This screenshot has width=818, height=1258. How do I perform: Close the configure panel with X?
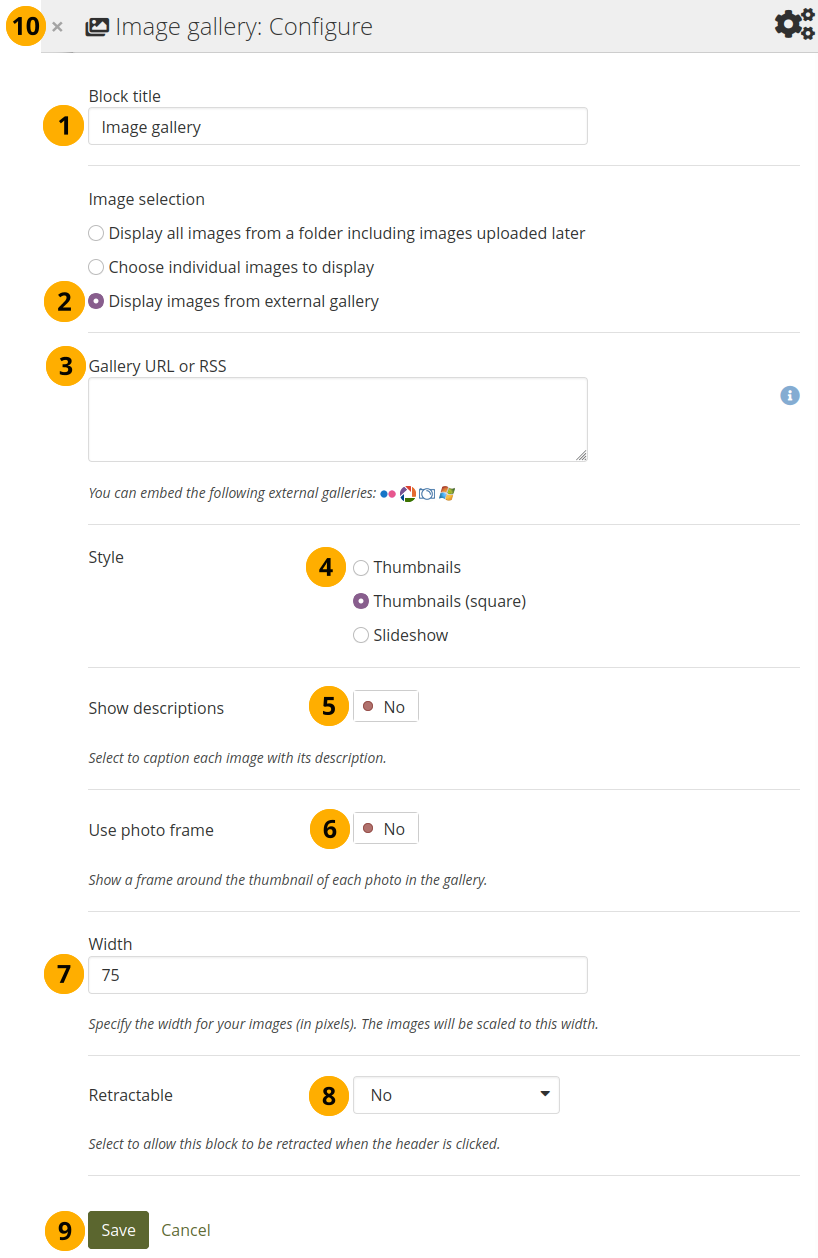coord(58,27)
